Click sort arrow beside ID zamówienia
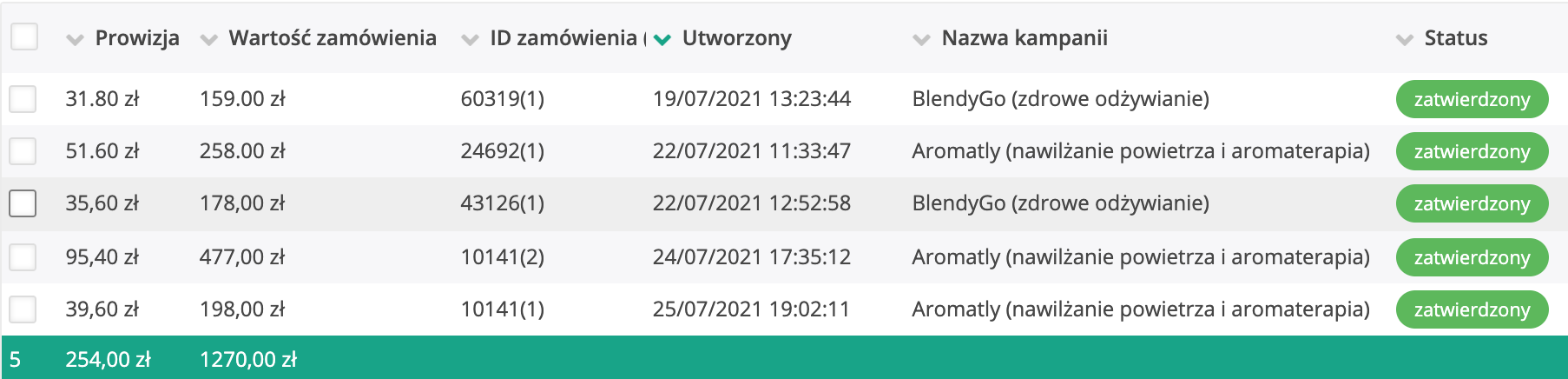Viewport: 1568px width, 379px height. (470, 39)
